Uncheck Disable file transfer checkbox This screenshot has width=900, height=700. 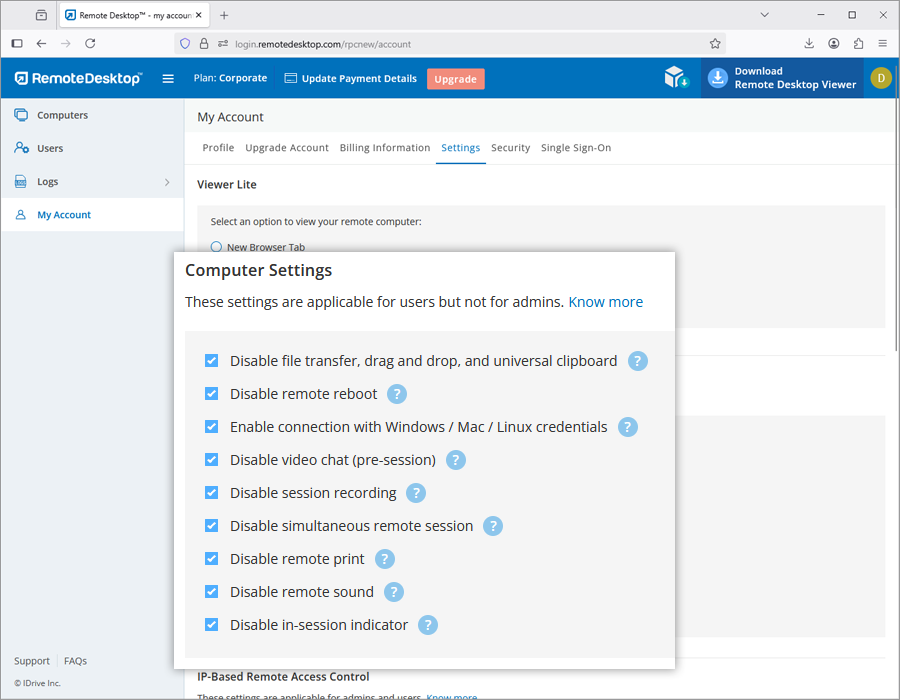tap(211, 361)
